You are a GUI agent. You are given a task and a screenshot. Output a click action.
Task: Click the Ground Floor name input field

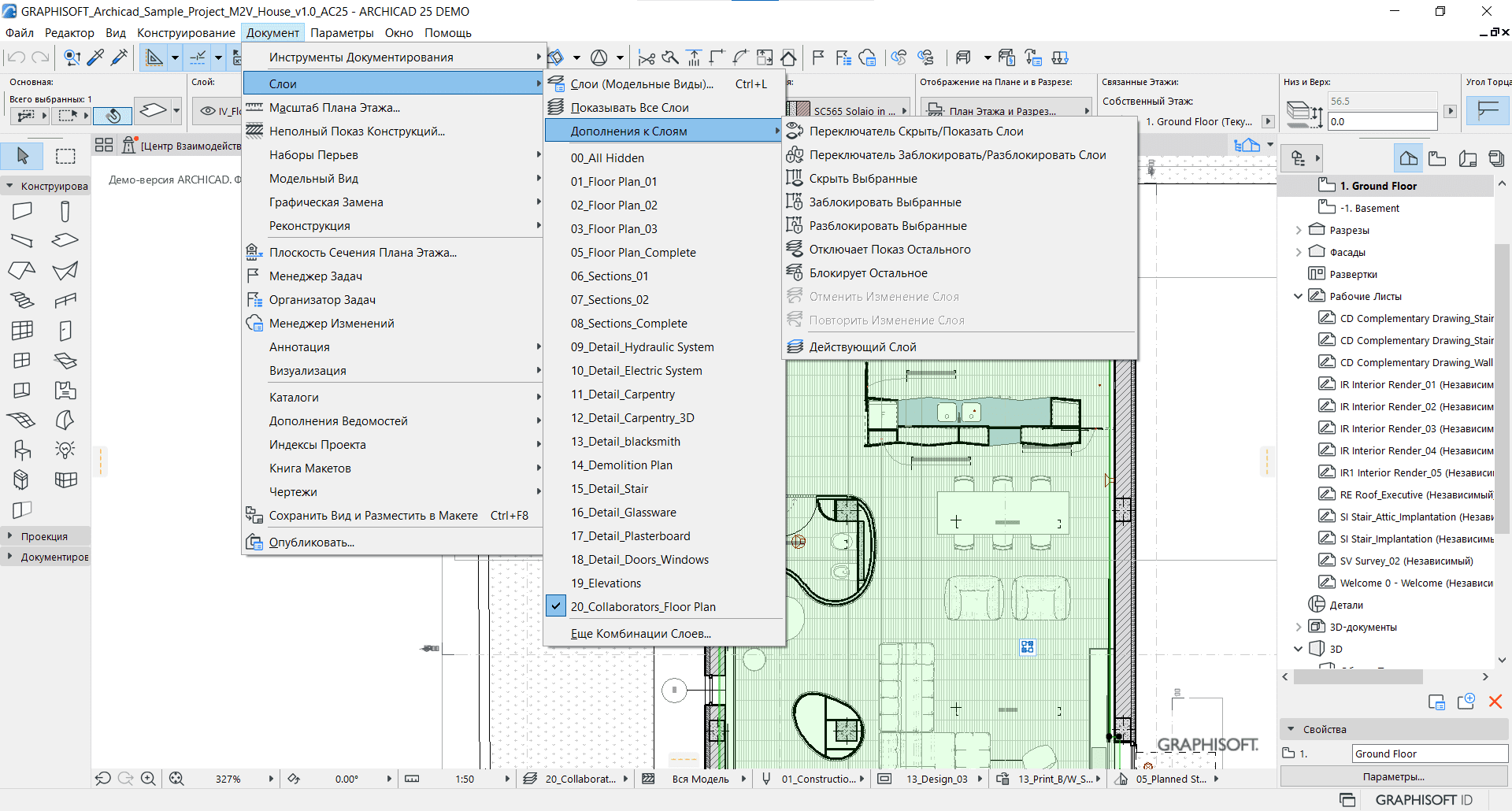coord(1429,754)
